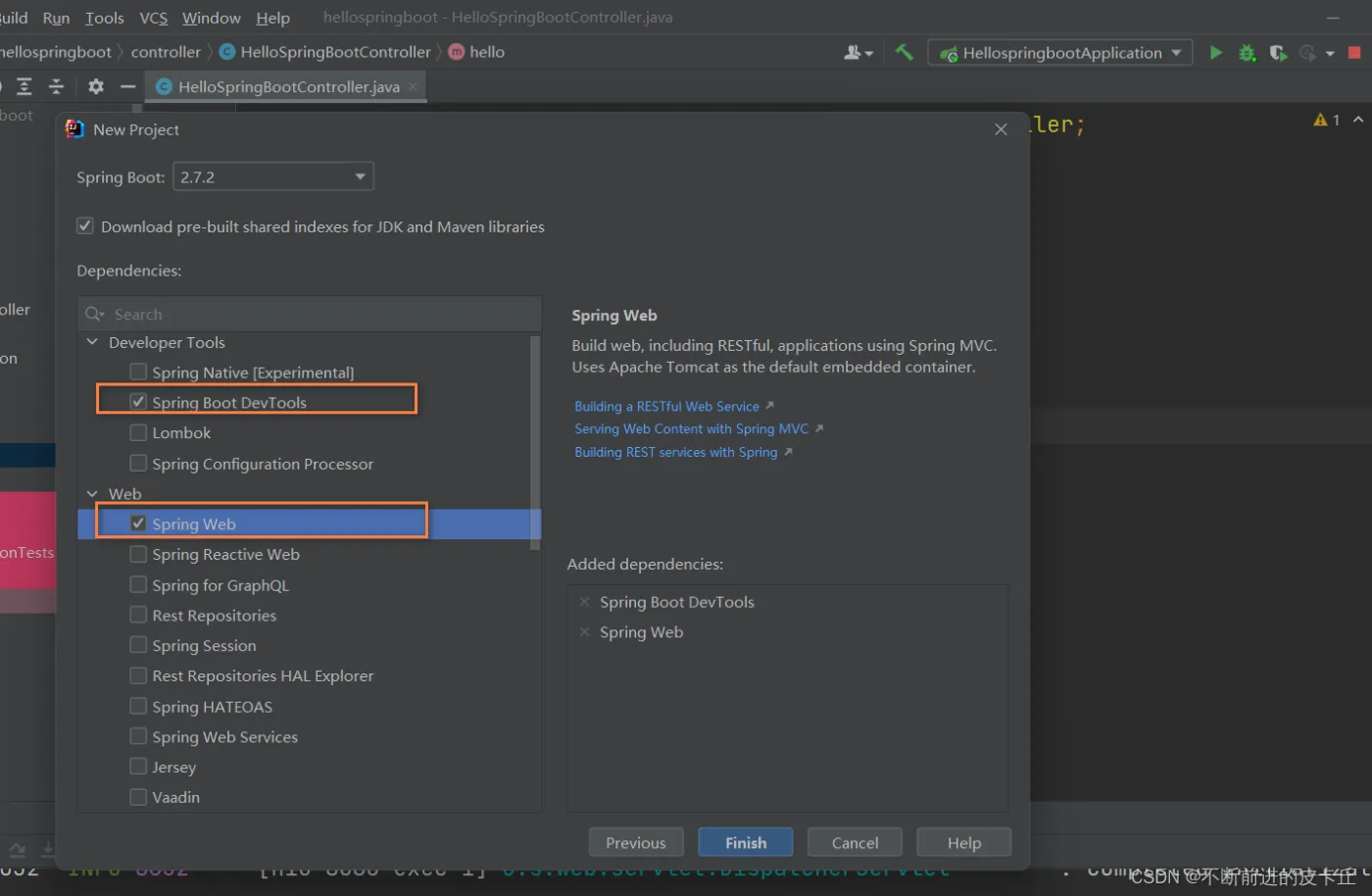Remove Spring Web from added dependencies
The image size is (1372, 896).
coord(584,632)
